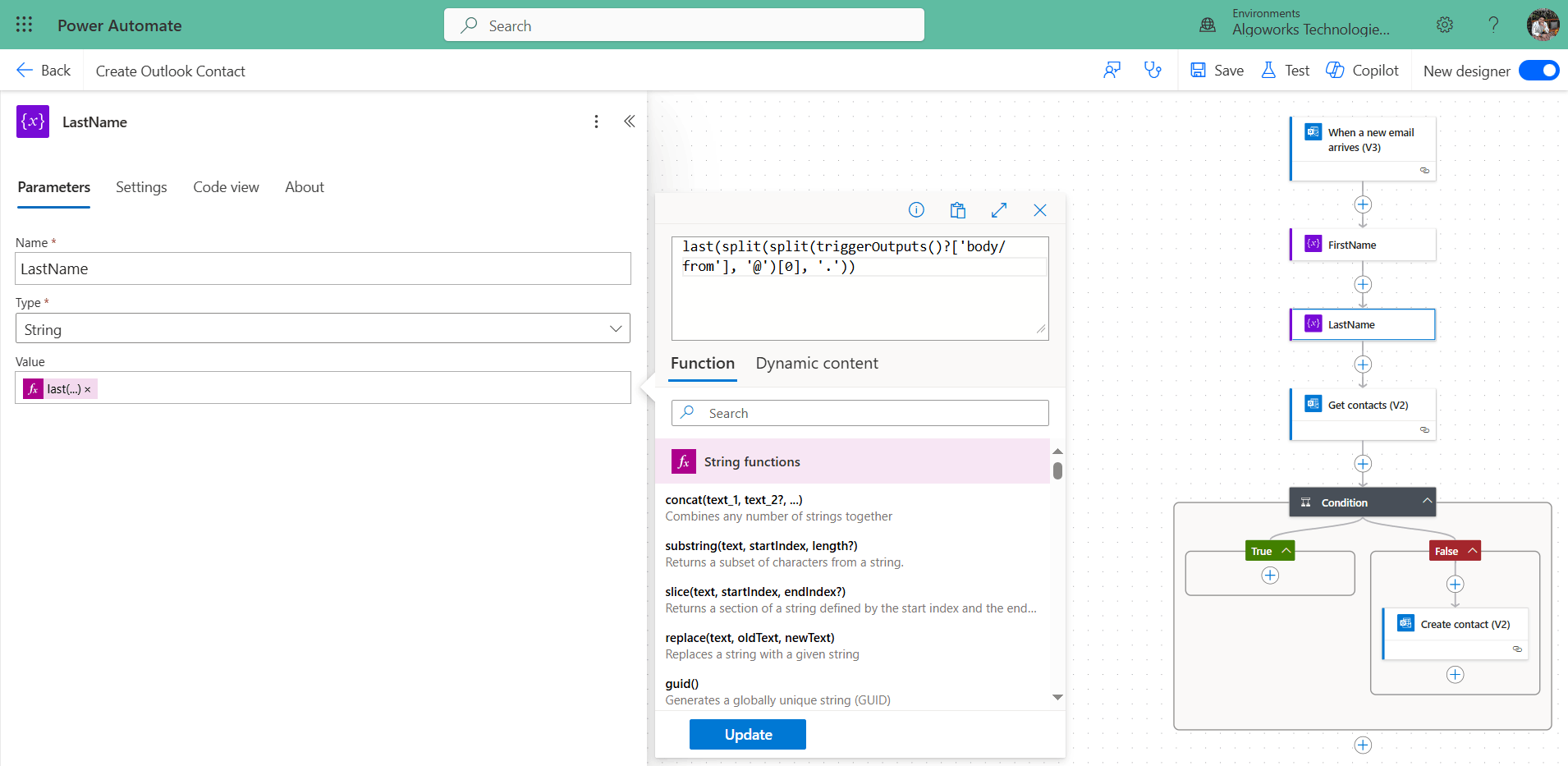Click the top Search bar
The height and width of the screenshot is (766, 1568).
(684, 25)
